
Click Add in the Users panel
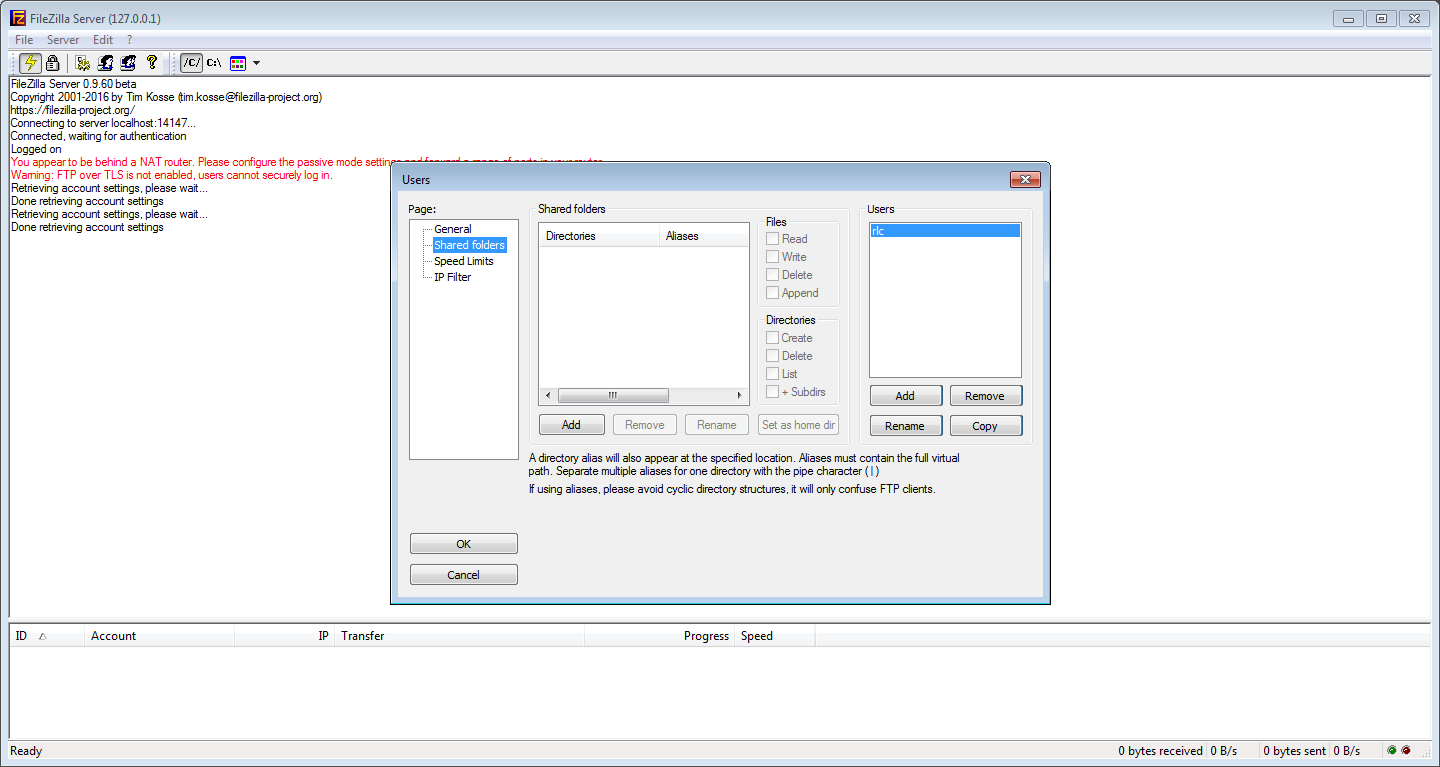click(905, 396)
